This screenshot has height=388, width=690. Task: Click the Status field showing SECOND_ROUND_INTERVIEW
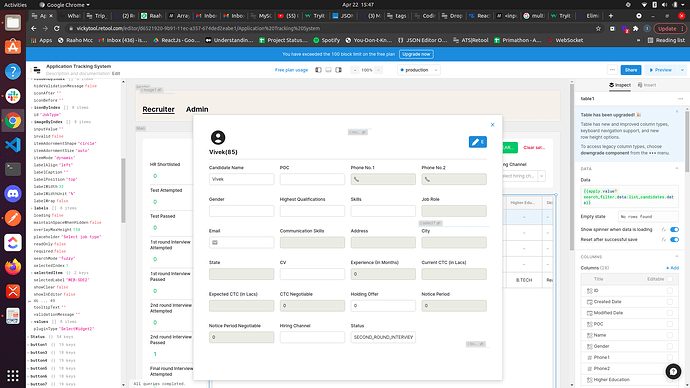tap(383, 337)
